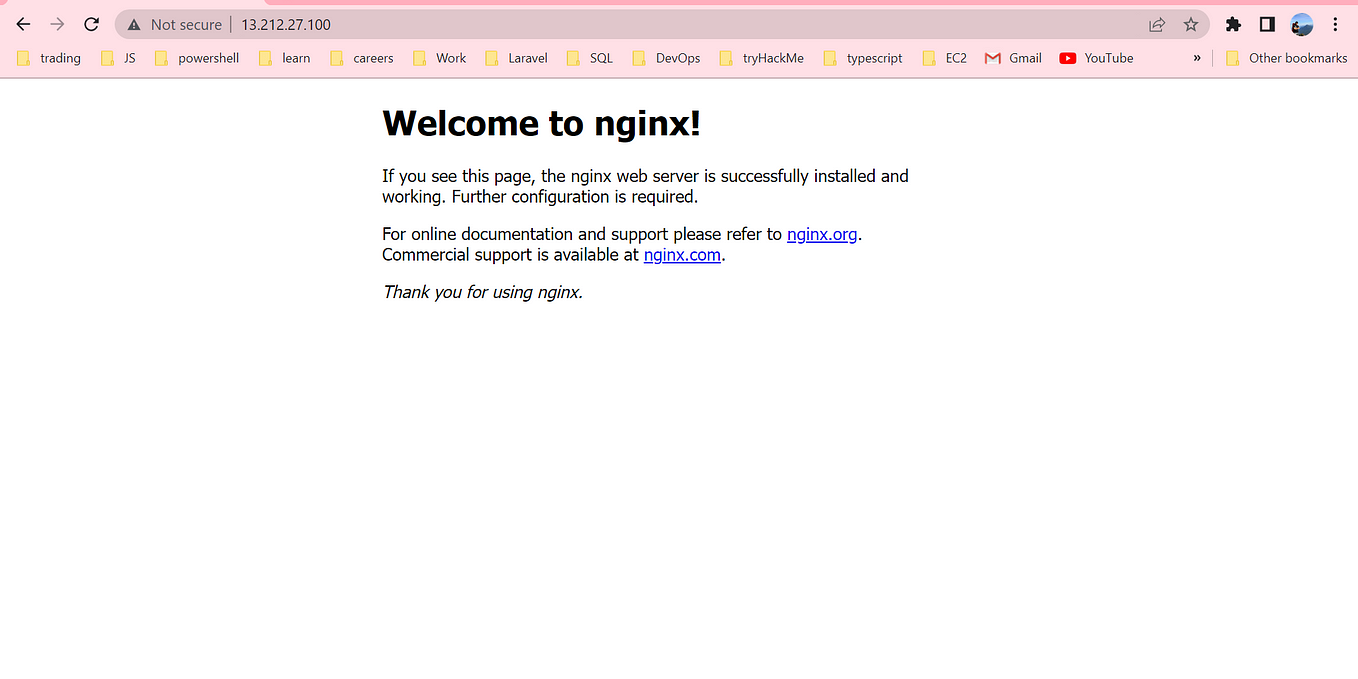Click the Welcome to nginx! heading
The width and height of the screenshot is (1358, 679).
coord(542,123)
